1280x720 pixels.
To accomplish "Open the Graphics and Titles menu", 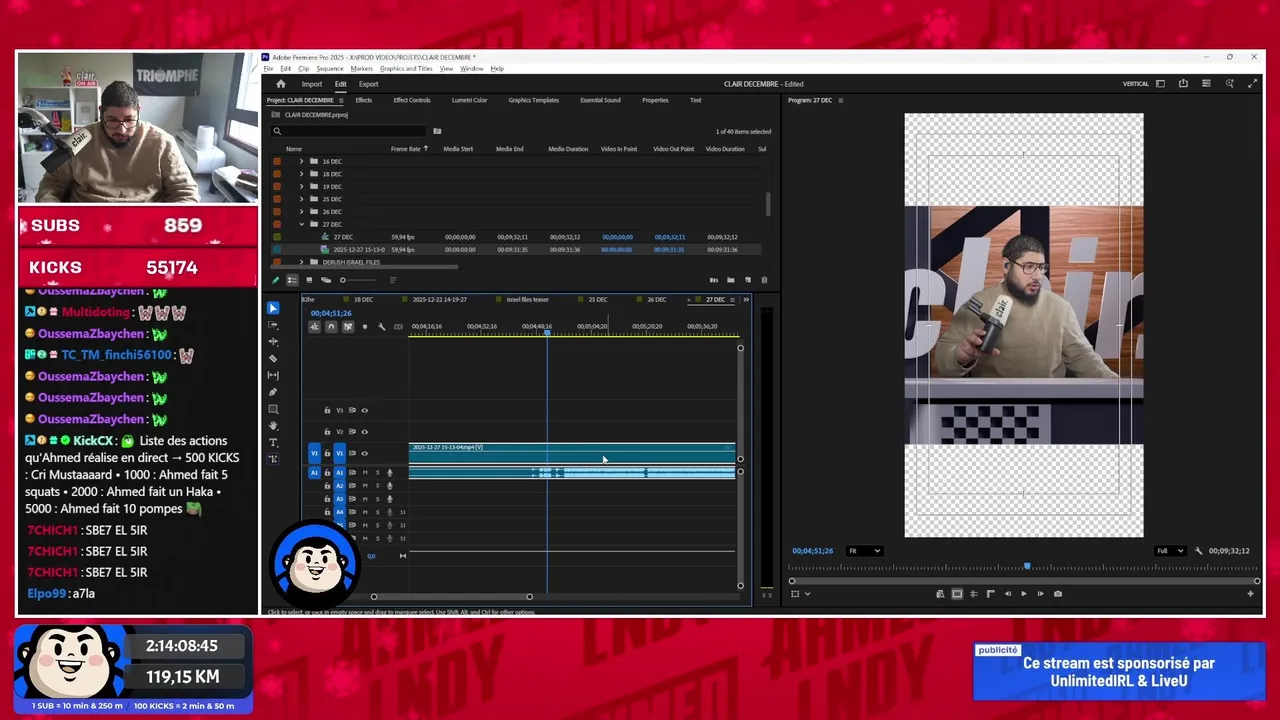I will 406,69.
